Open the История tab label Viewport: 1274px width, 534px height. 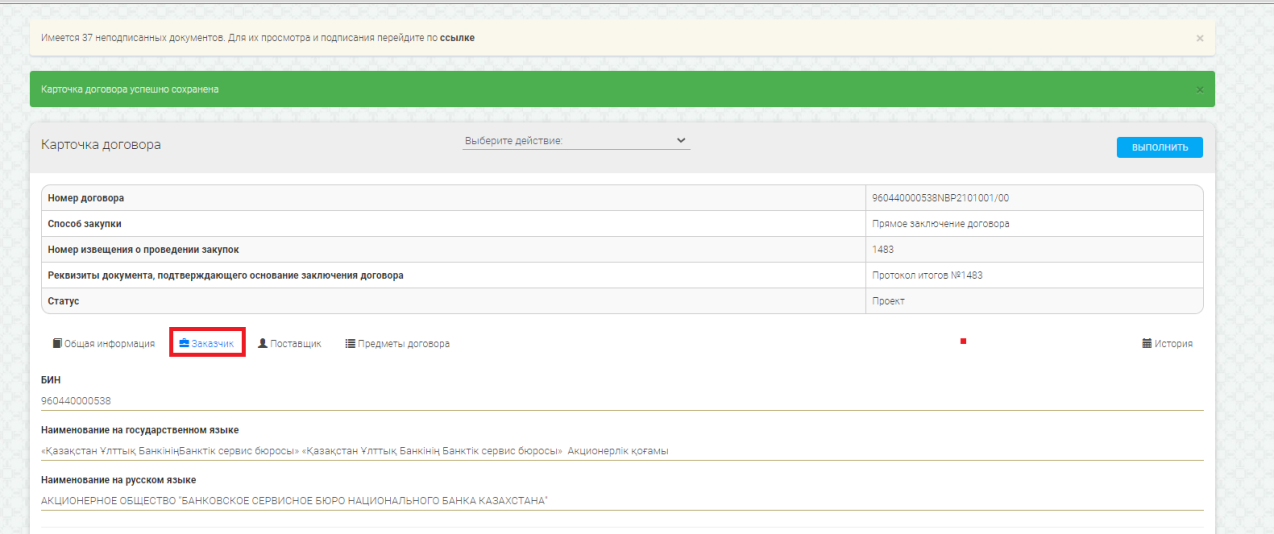point(1174,344)
